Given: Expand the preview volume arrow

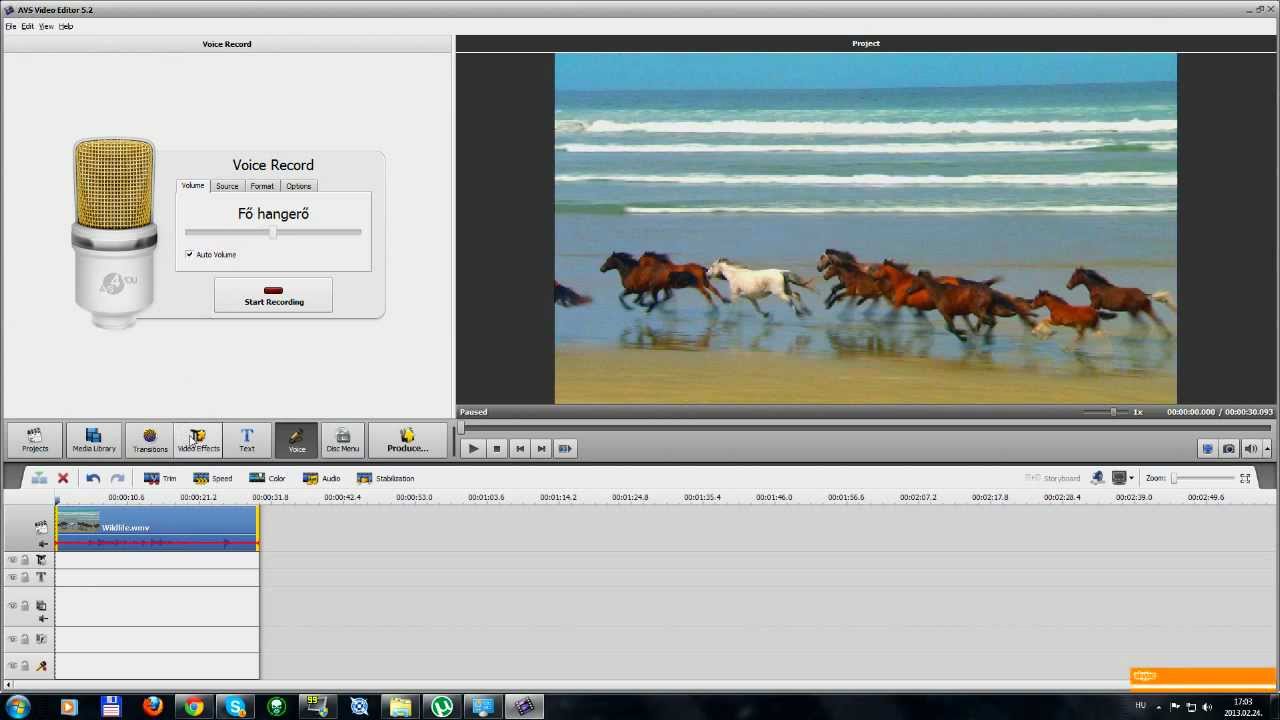Looking at the screenshot, I should click(1267, 449).
